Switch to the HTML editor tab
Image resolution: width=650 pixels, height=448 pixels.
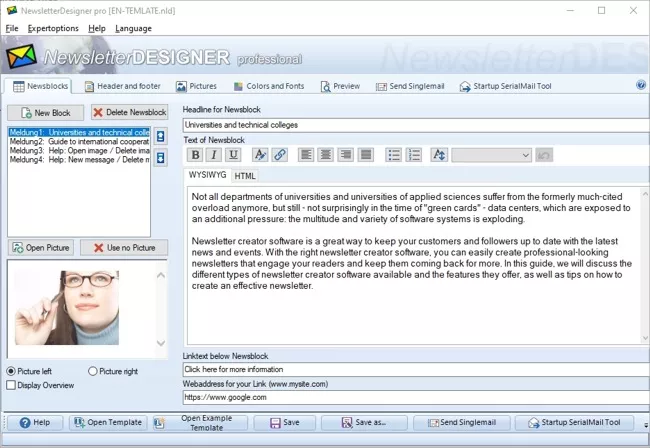click(x=245, y=176)
